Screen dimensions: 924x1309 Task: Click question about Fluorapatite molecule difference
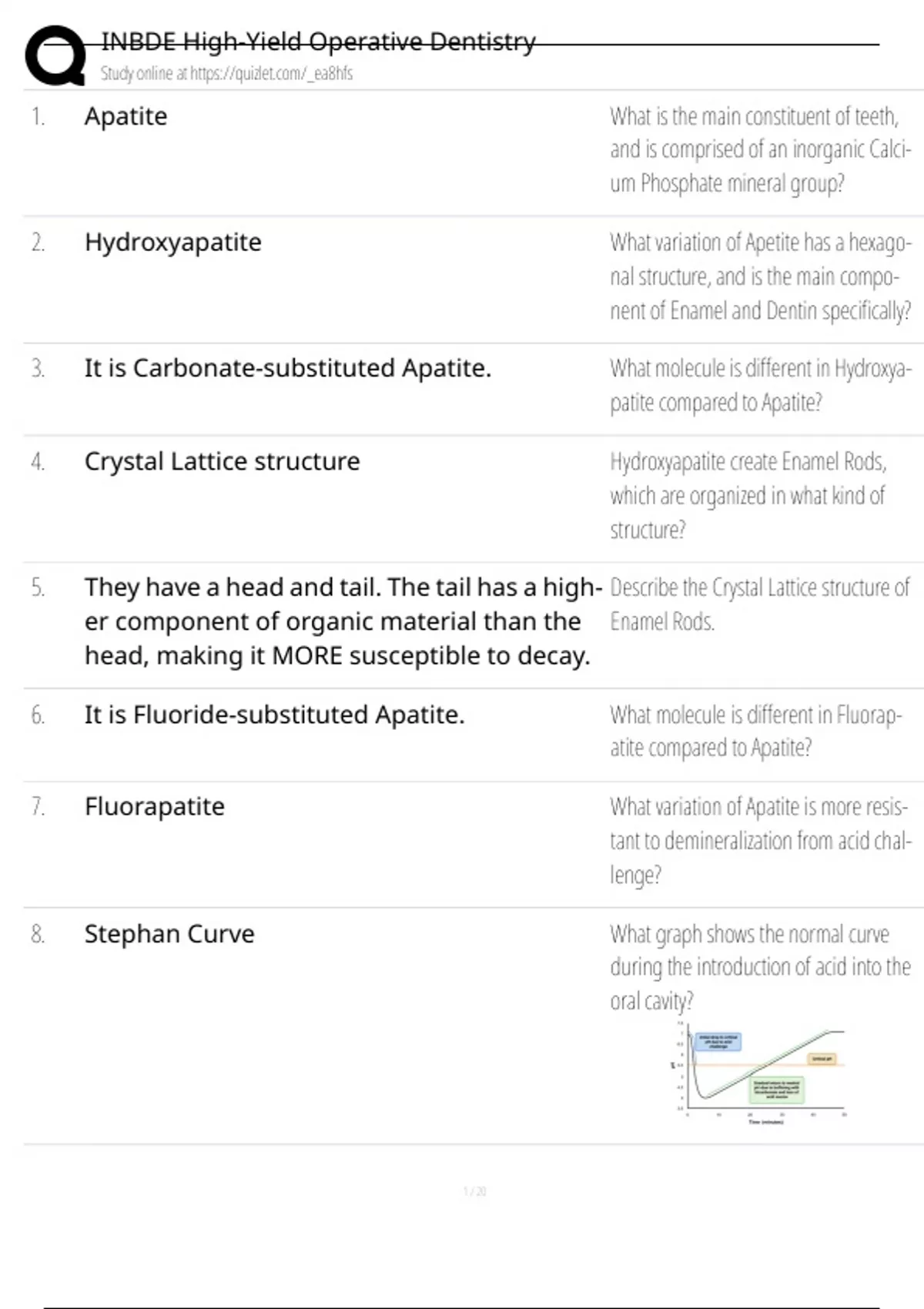(x=755, y=731)
